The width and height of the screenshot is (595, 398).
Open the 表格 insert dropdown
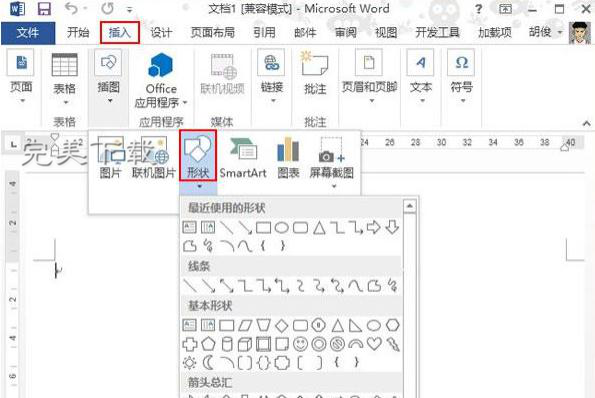click(65, 79)
